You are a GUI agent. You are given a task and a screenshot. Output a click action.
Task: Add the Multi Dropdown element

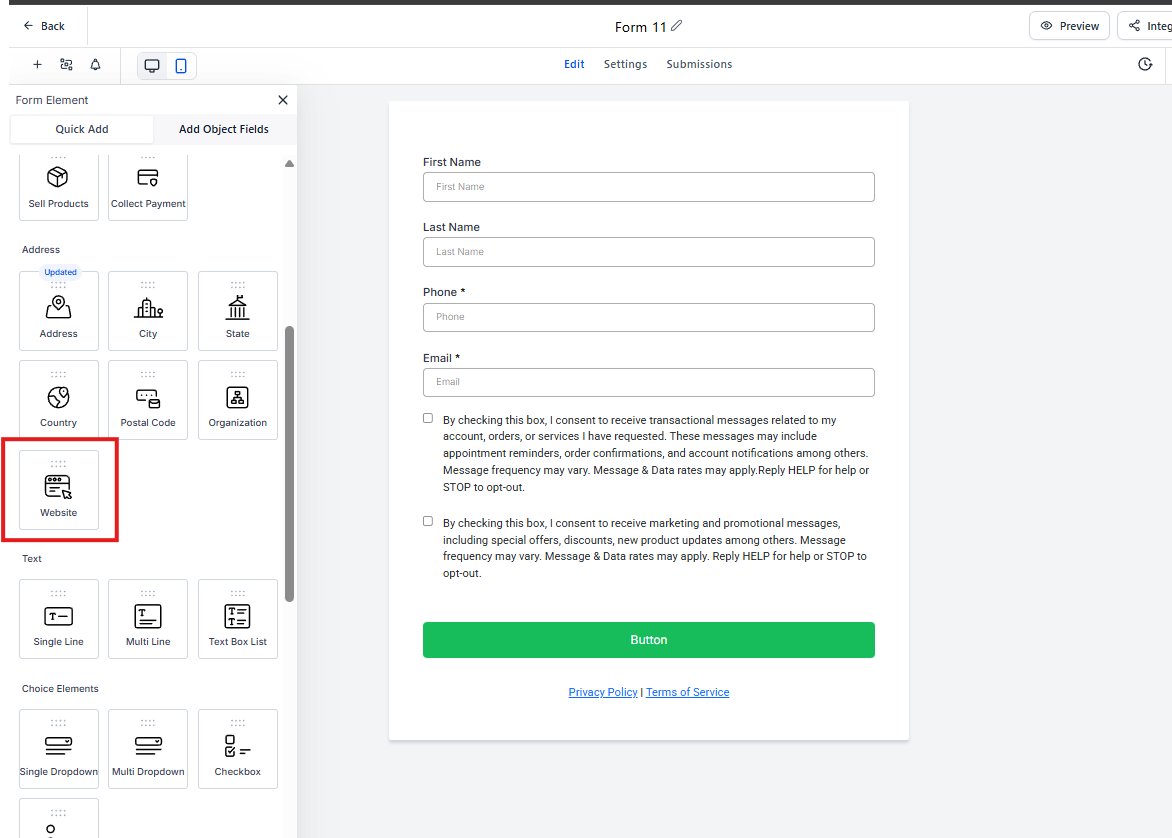click(x=148, y=749)
